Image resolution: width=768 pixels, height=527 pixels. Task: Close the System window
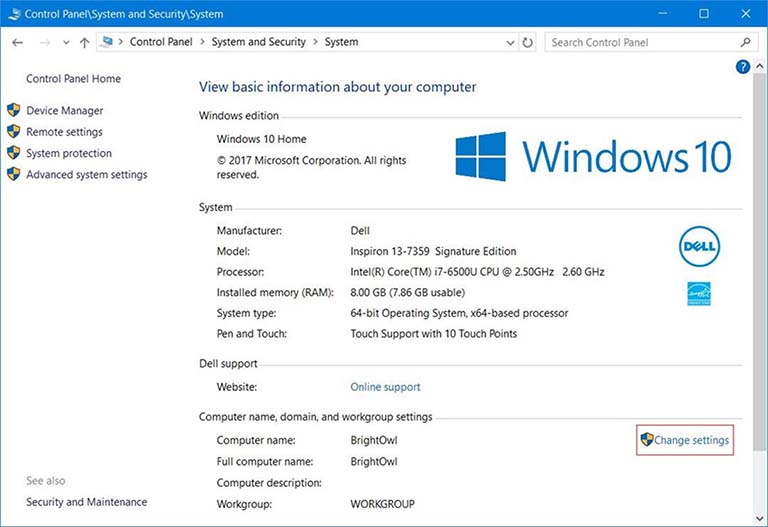pos(745,13)
